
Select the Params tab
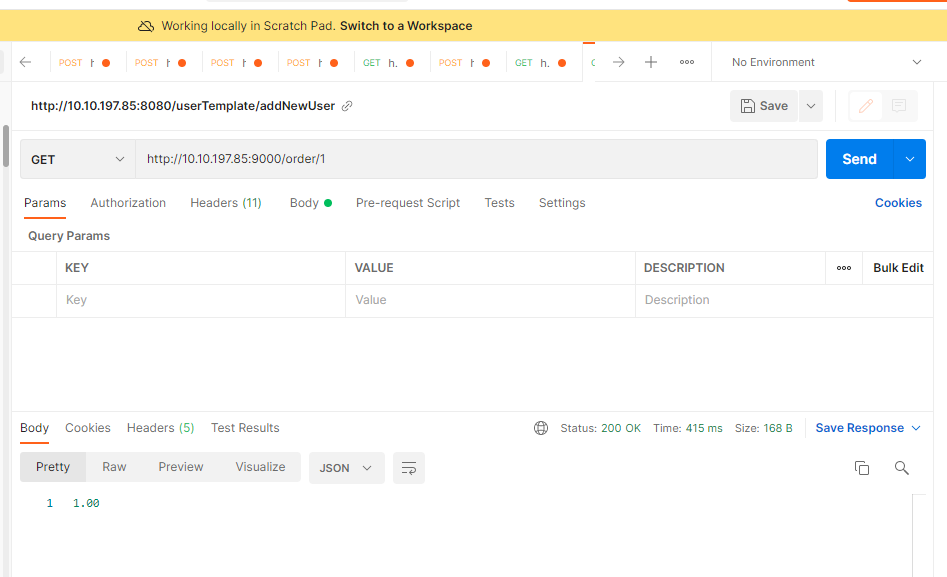click(x=45, y=203)
